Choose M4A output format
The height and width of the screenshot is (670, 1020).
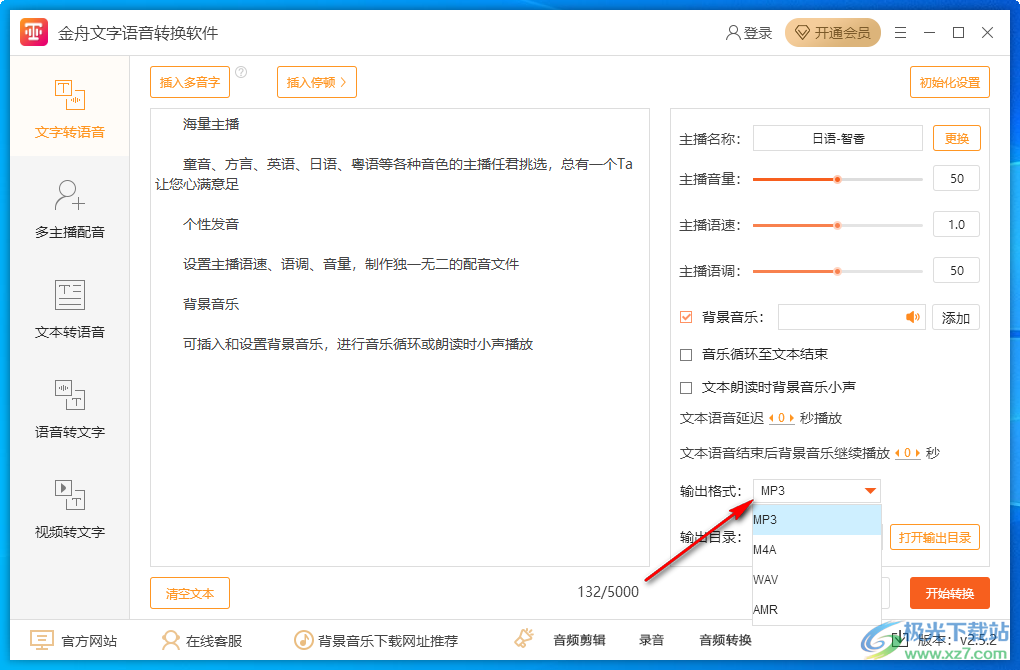(766, 549)
